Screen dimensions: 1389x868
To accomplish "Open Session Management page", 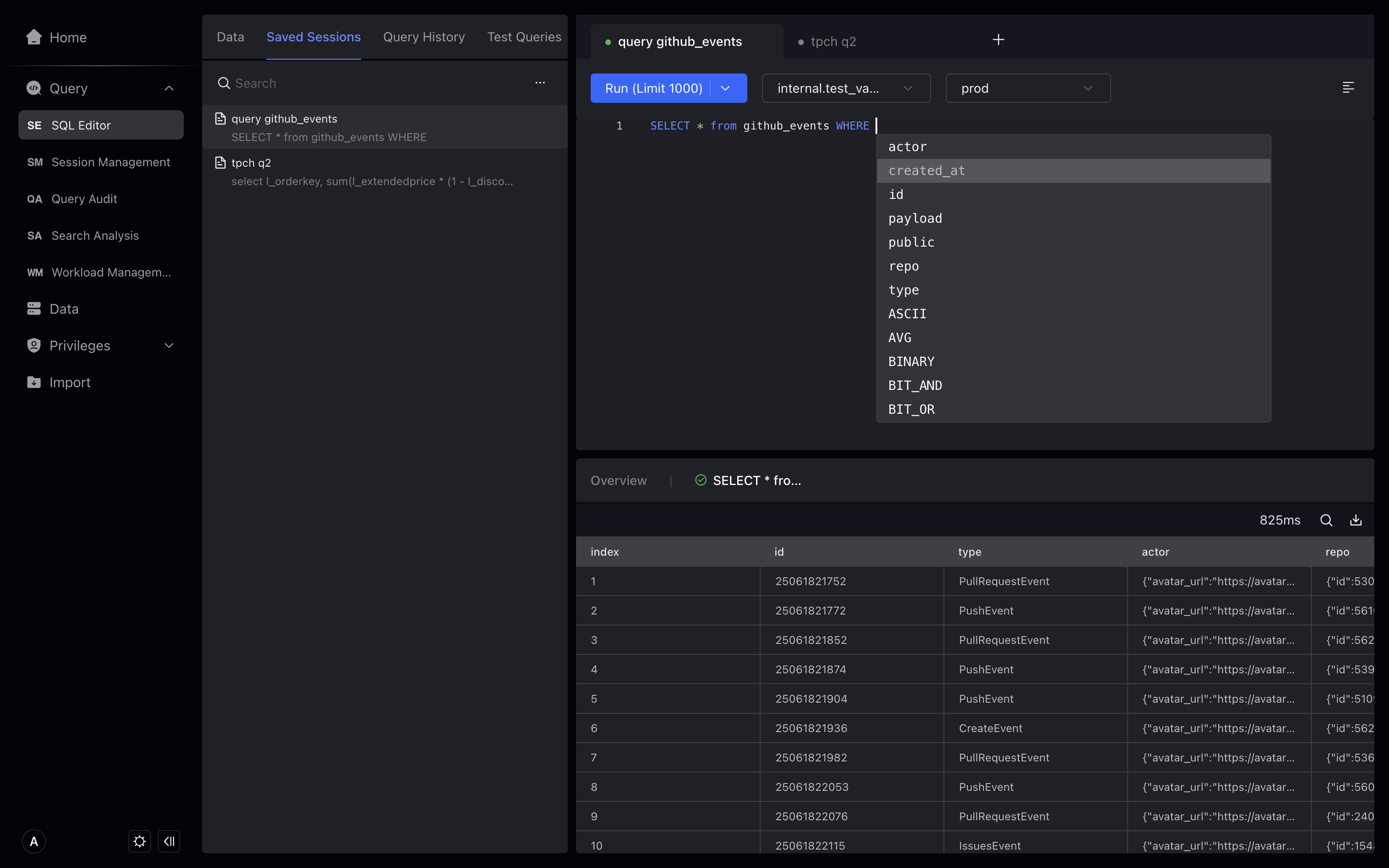I will pyautogui.click(x=101, y=162).
